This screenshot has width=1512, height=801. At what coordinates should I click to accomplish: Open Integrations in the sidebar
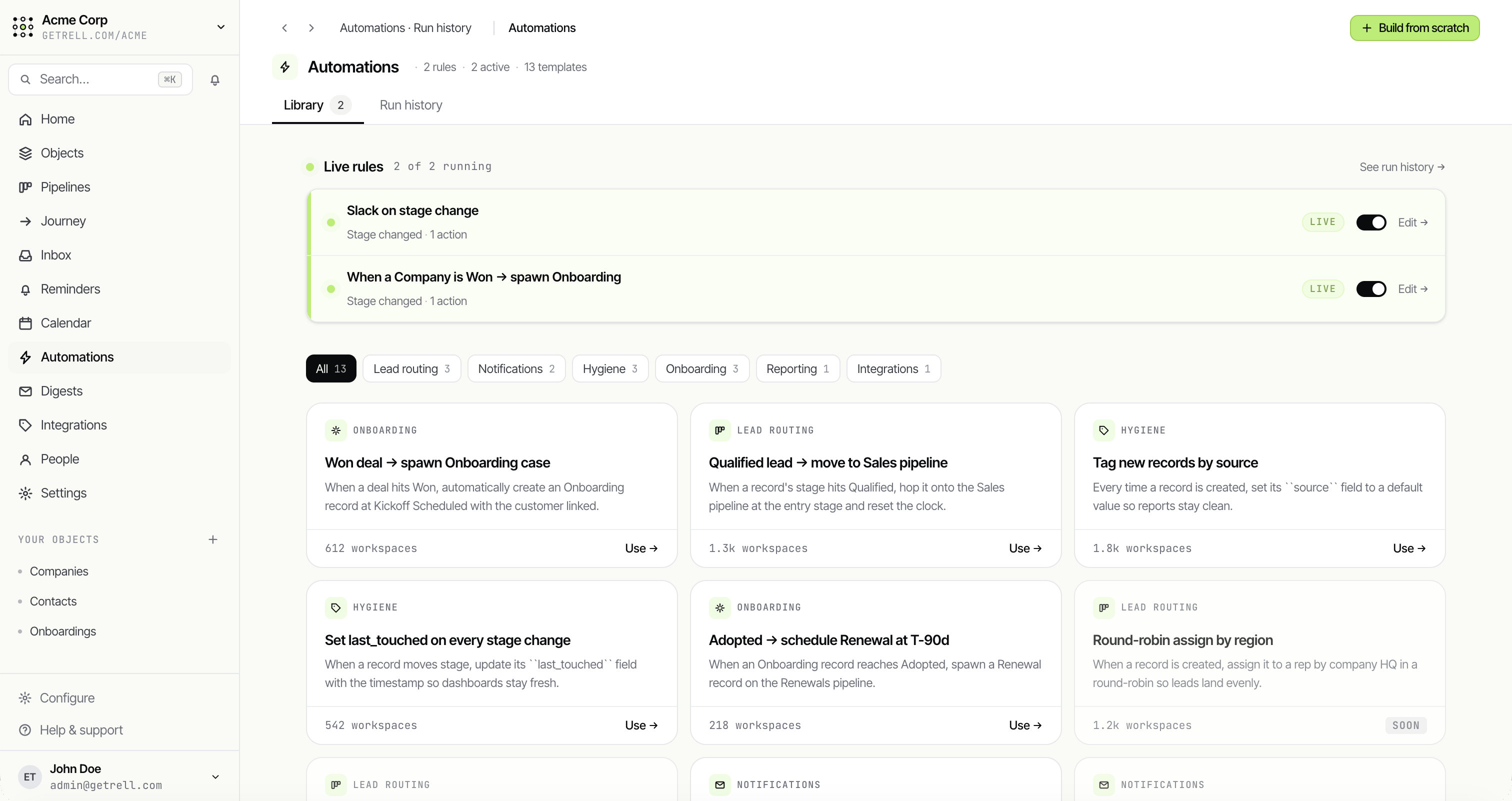[x=119, y=425]
